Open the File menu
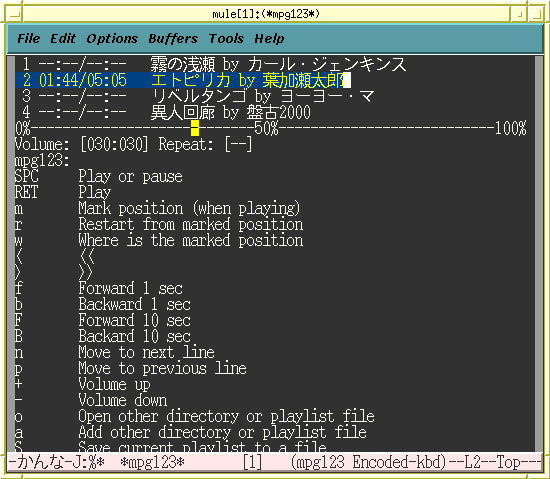550x479 pixels. (x=29, y=39)
